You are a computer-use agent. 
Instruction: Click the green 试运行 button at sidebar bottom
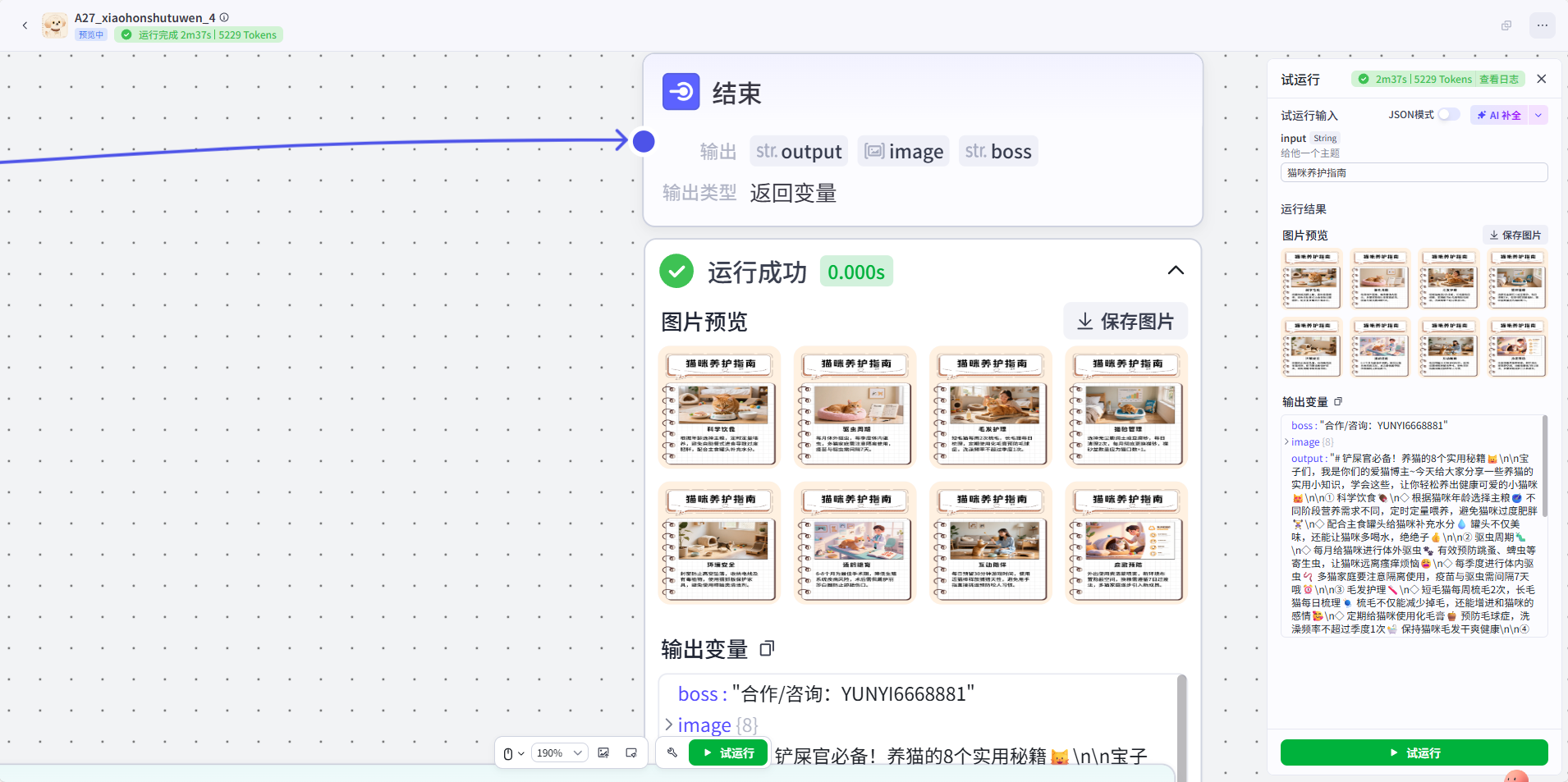(1414, 752)
